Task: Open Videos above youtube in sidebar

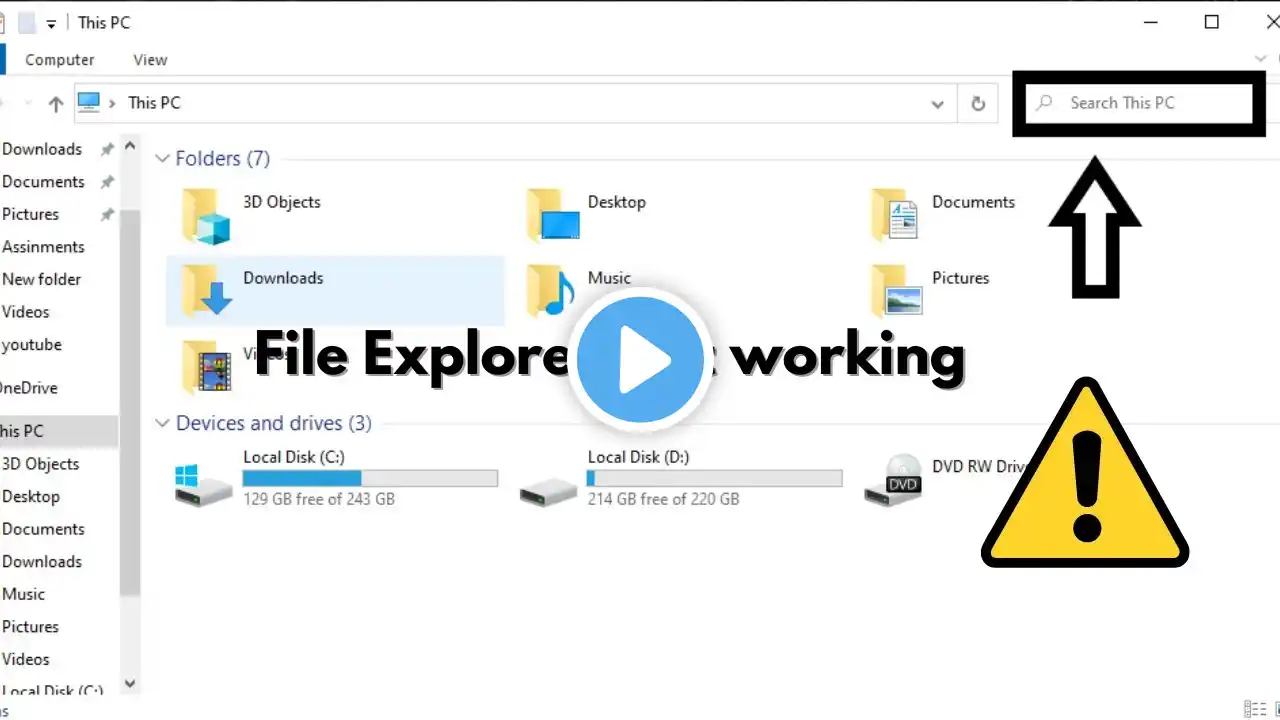Action: 25,312
